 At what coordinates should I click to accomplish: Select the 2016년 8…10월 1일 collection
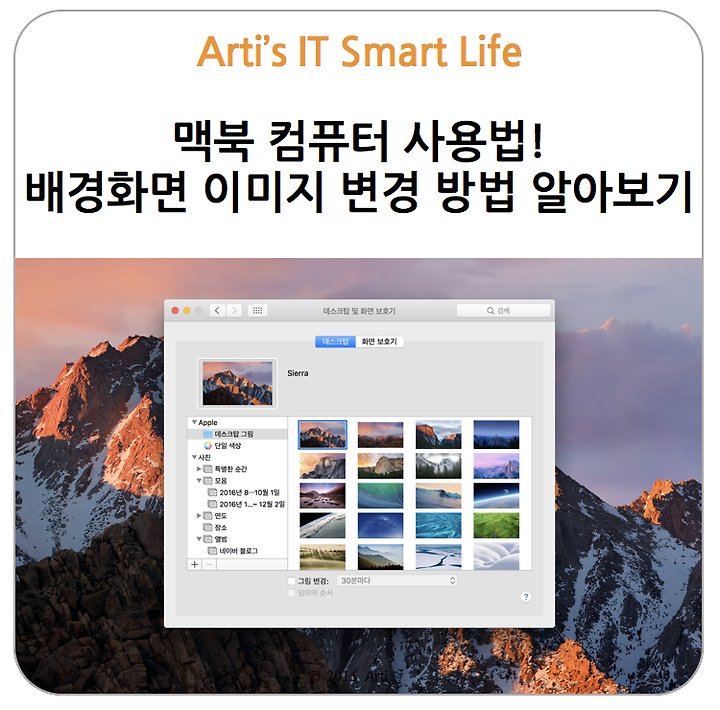[x=238, y=492]
